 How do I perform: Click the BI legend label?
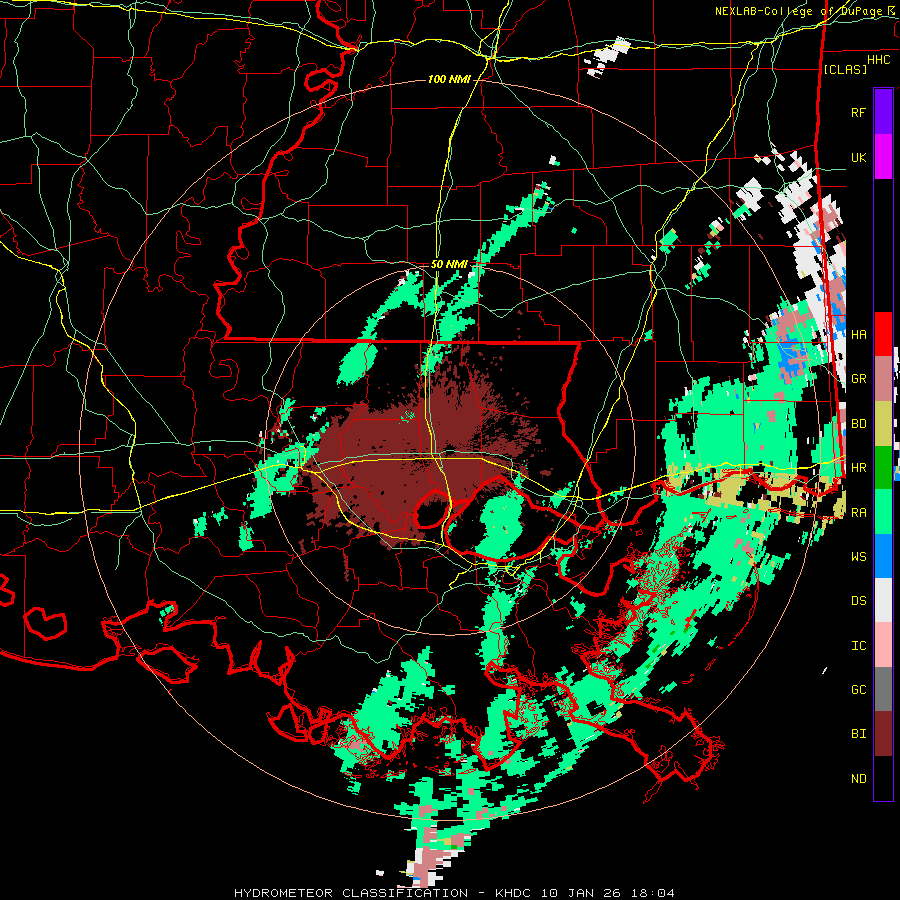point(858,734)
